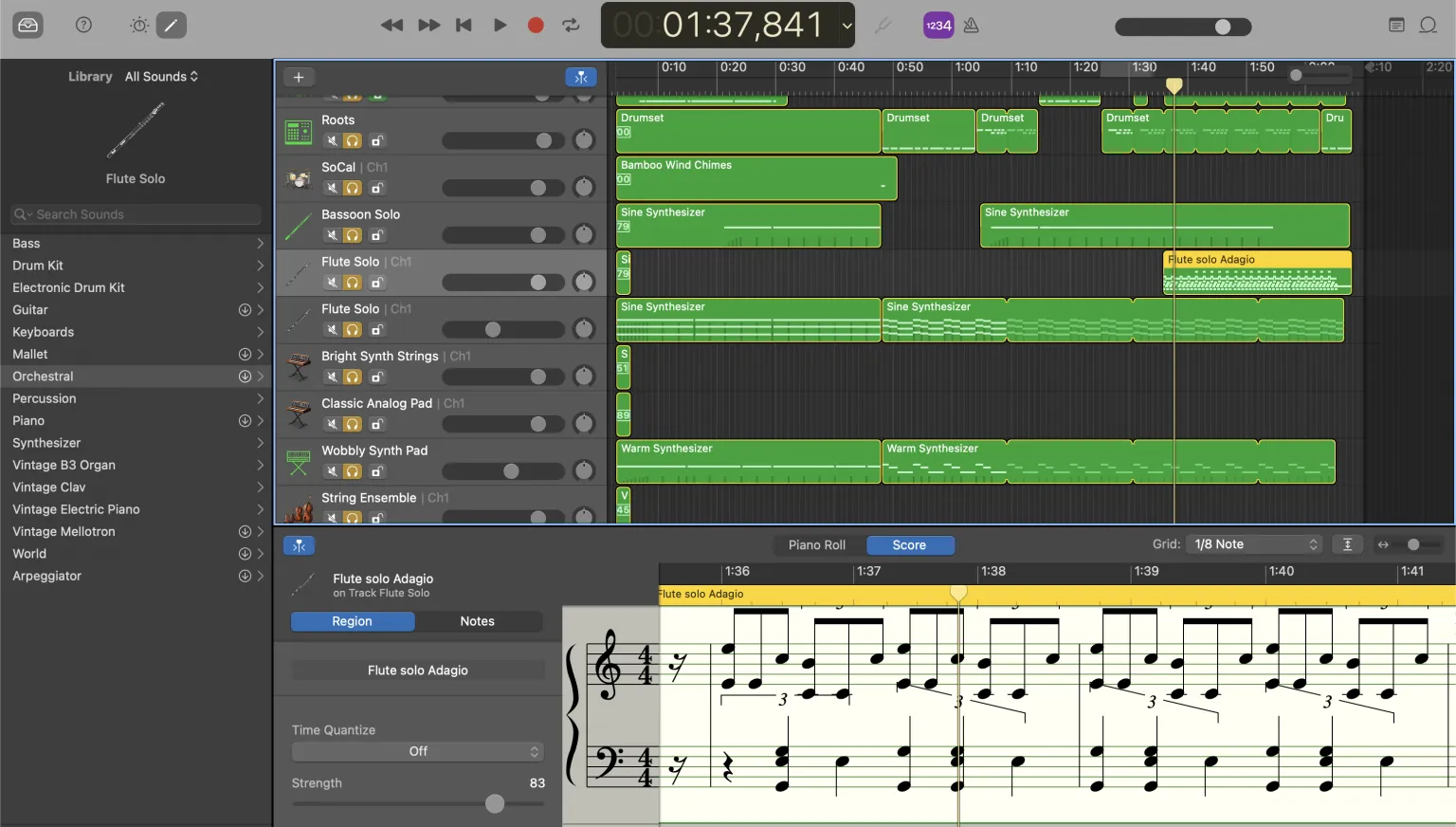The width and height of the screenshot is (1456, 827).
Task: Download the World sounds
Action: click(245, 553)
